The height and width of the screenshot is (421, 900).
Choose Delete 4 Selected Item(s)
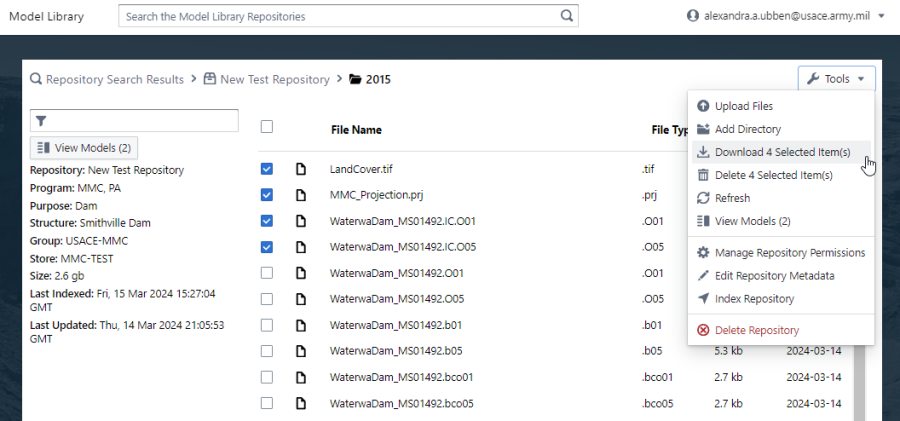pos(773,175)
